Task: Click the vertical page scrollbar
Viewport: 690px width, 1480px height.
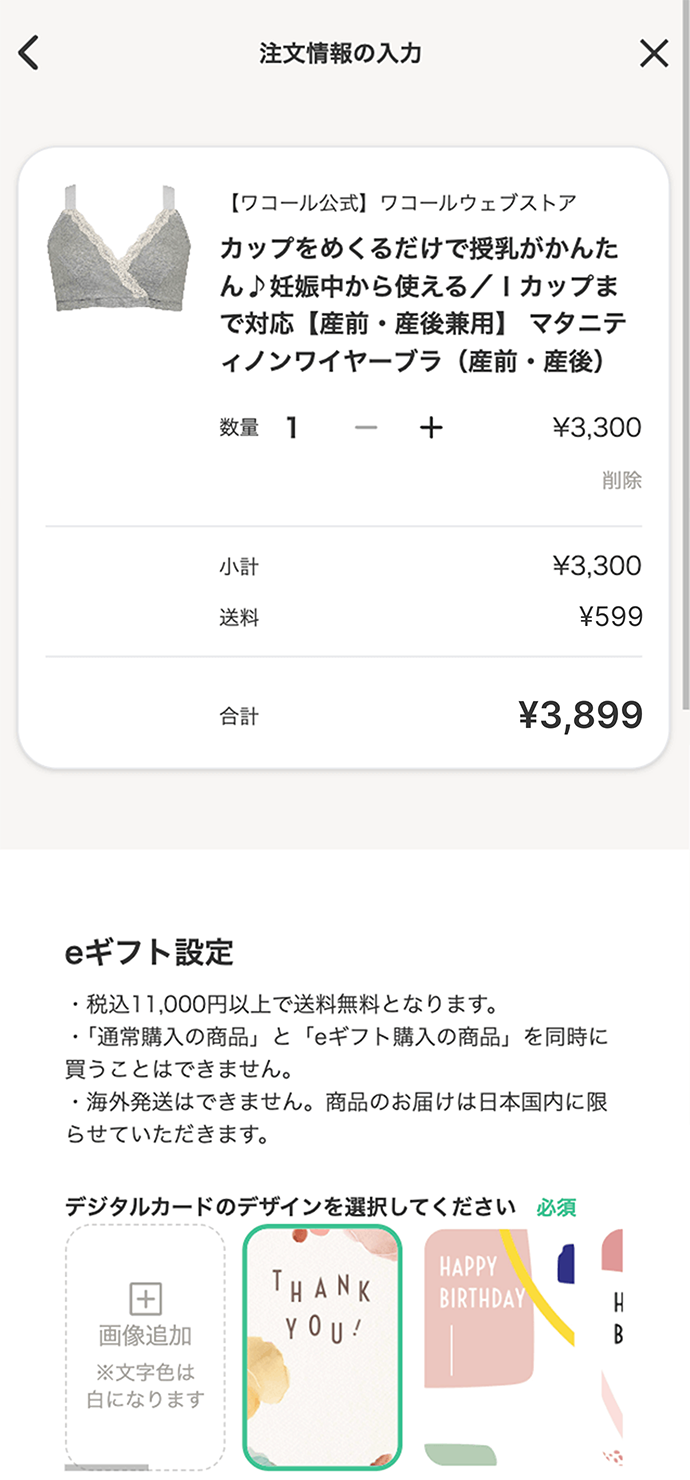Action: (685, 350)
